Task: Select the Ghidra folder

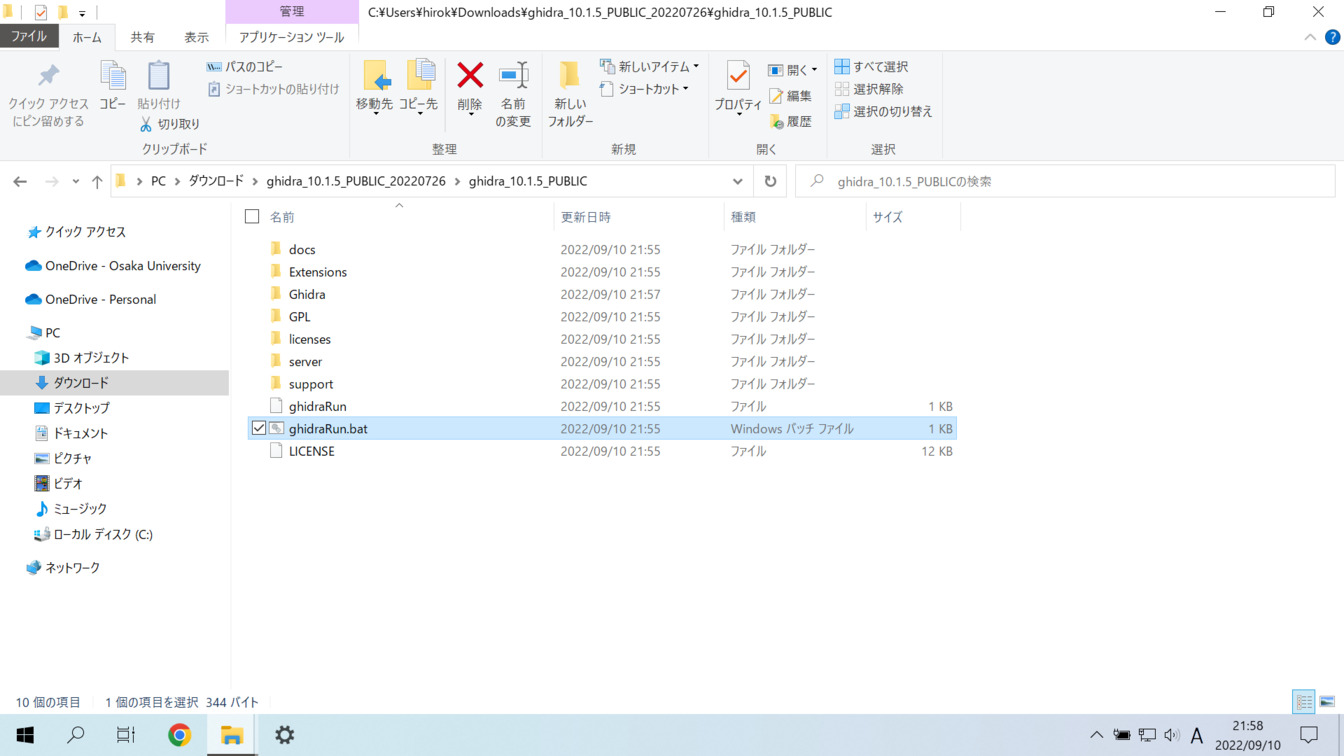Action: [306, 294]
